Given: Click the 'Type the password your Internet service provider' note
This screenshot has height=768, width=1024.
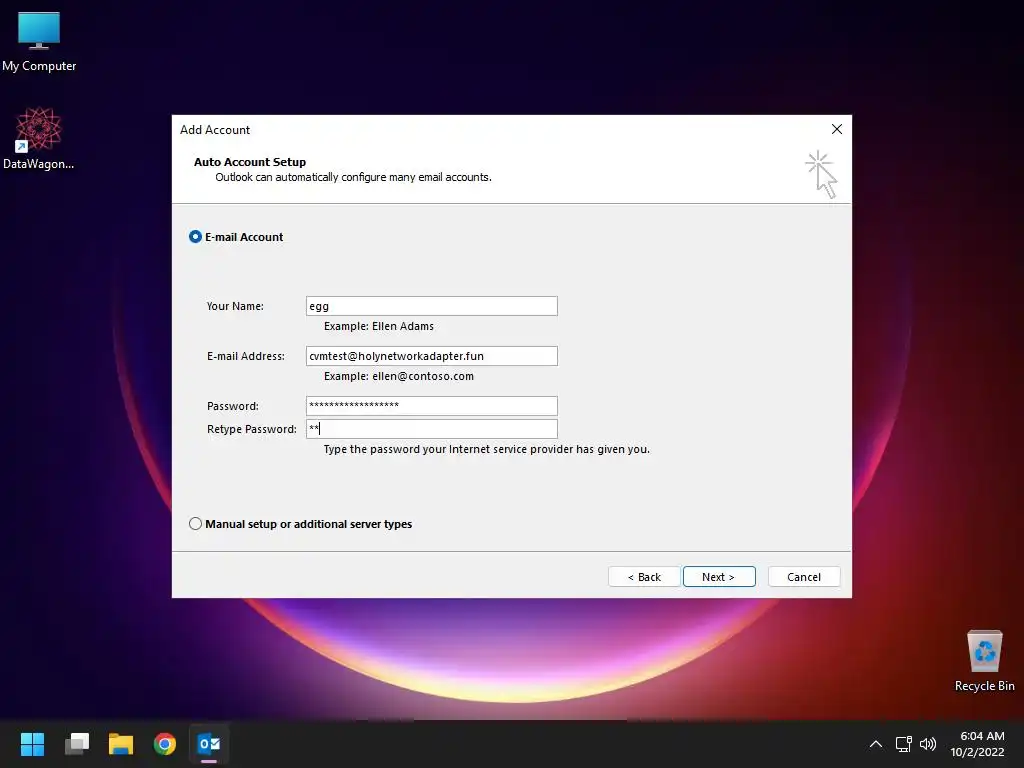Looking at the screenshot, I should click(x=487, y=449).
